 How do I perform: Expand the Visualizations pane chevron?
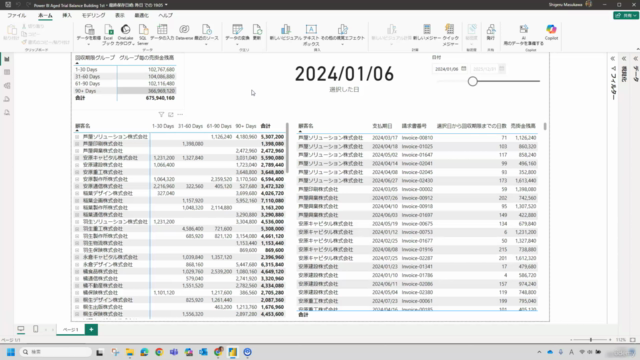coord(624,59)
